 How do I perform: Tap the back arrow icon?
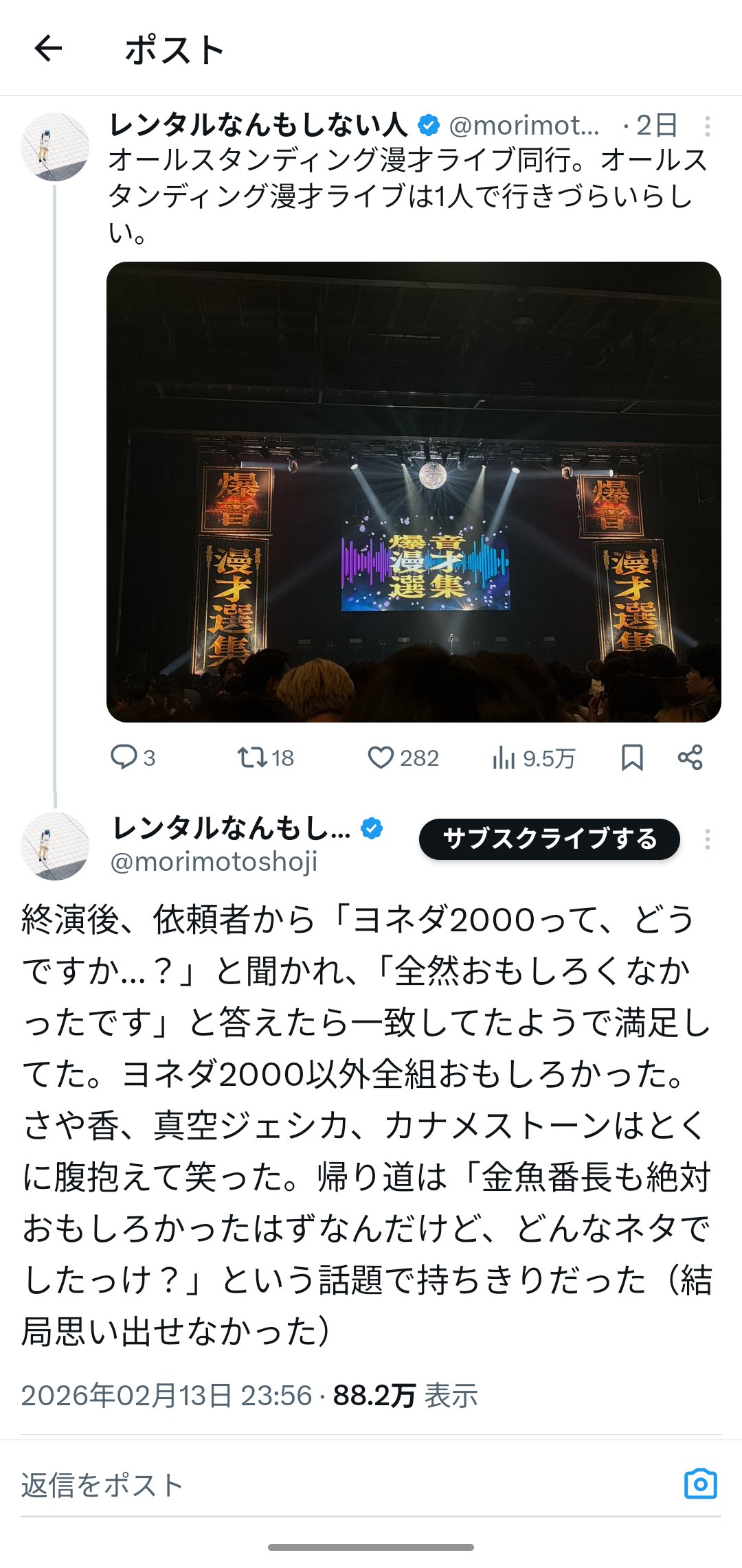(48, 49)
